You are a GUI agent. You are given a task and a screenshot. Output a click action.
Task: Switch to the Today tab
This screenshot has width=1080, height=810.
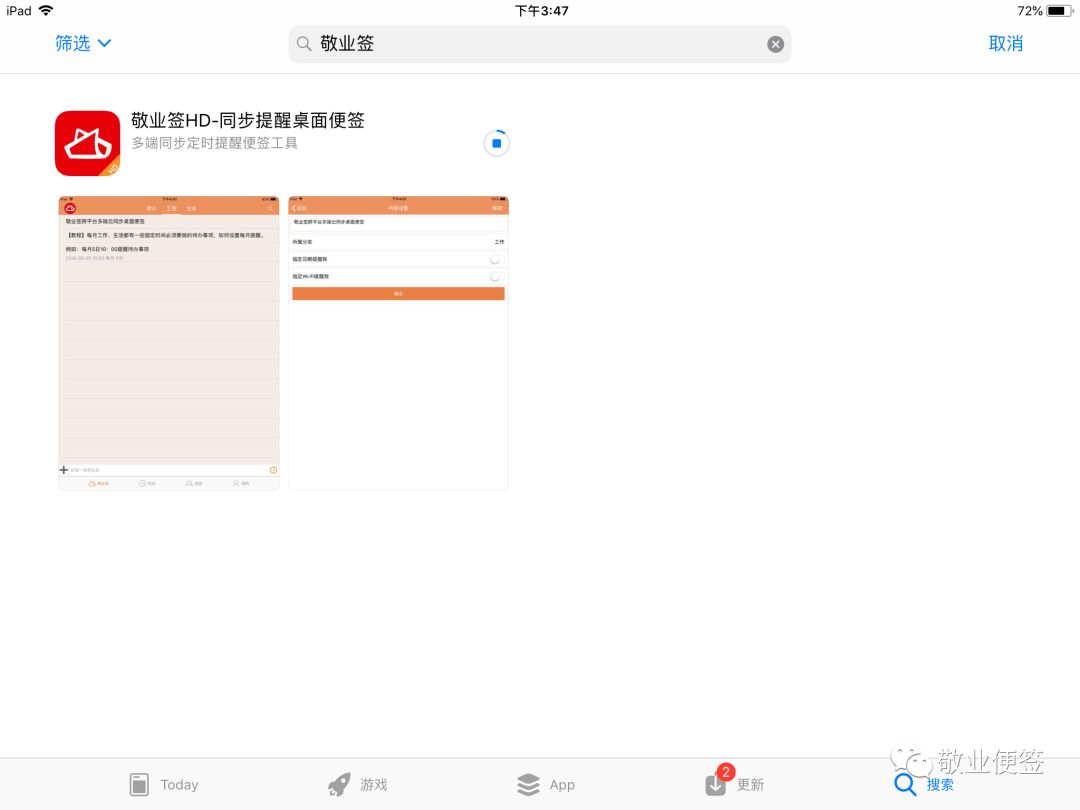pyautogui.click(x=164, y=785)
